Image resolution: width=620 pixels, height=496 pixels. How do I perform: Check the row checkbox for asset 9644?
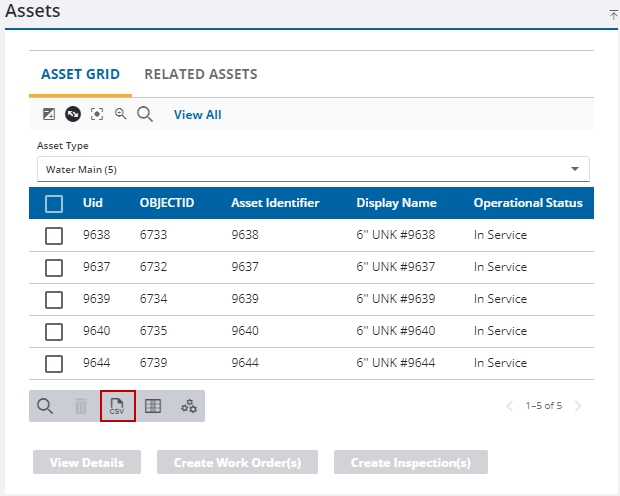tap(54, 363)
